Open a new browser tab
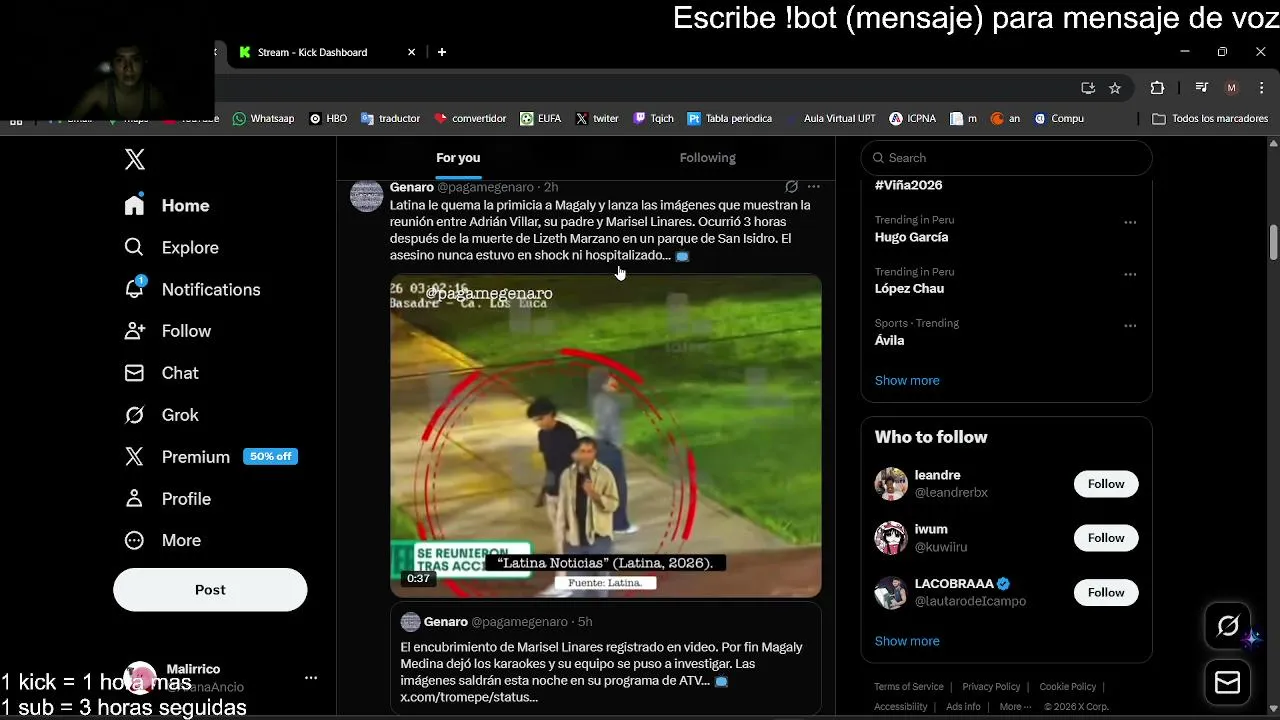Viewport: 1280px width, 720px height. coord(442,52)
